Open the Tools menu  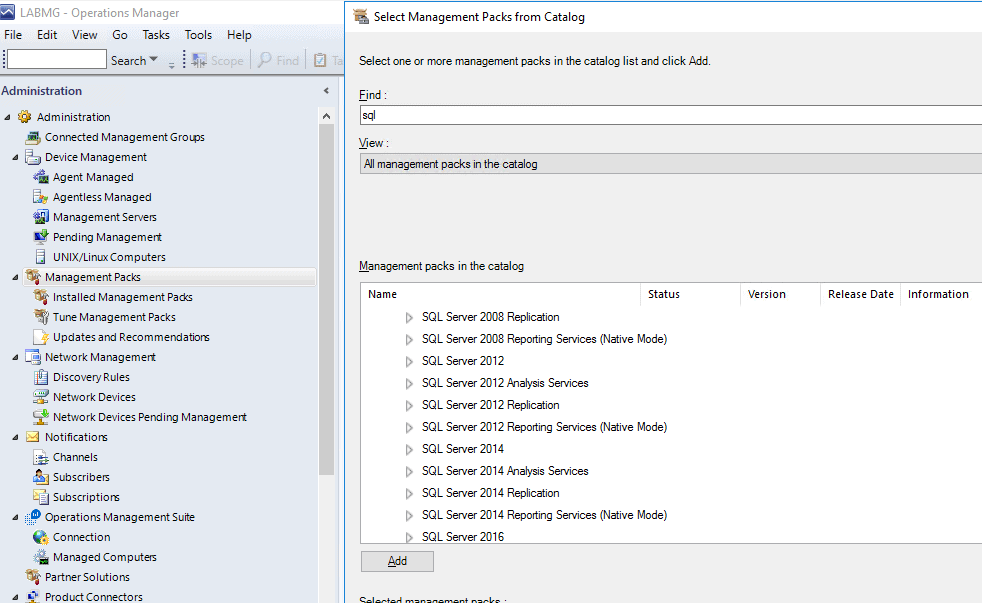[198, 35]
